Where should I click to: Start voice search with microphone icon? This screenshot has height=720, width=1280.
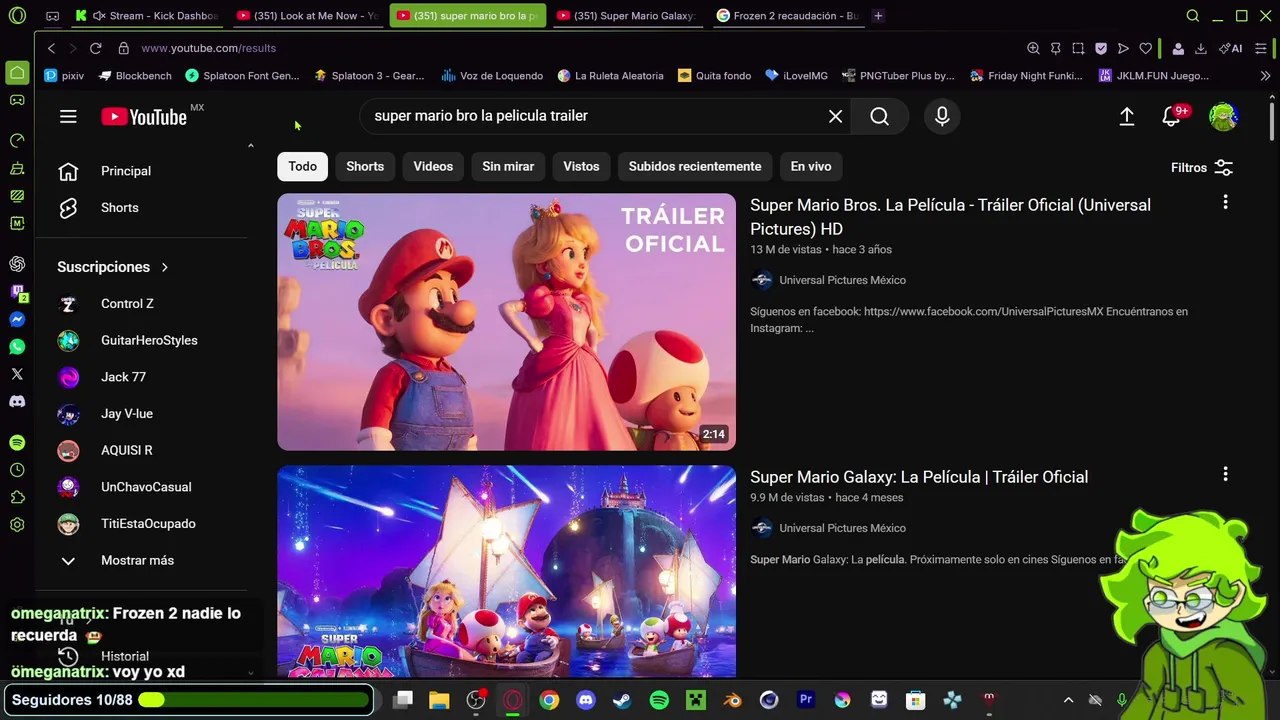[x=942, y=116]
